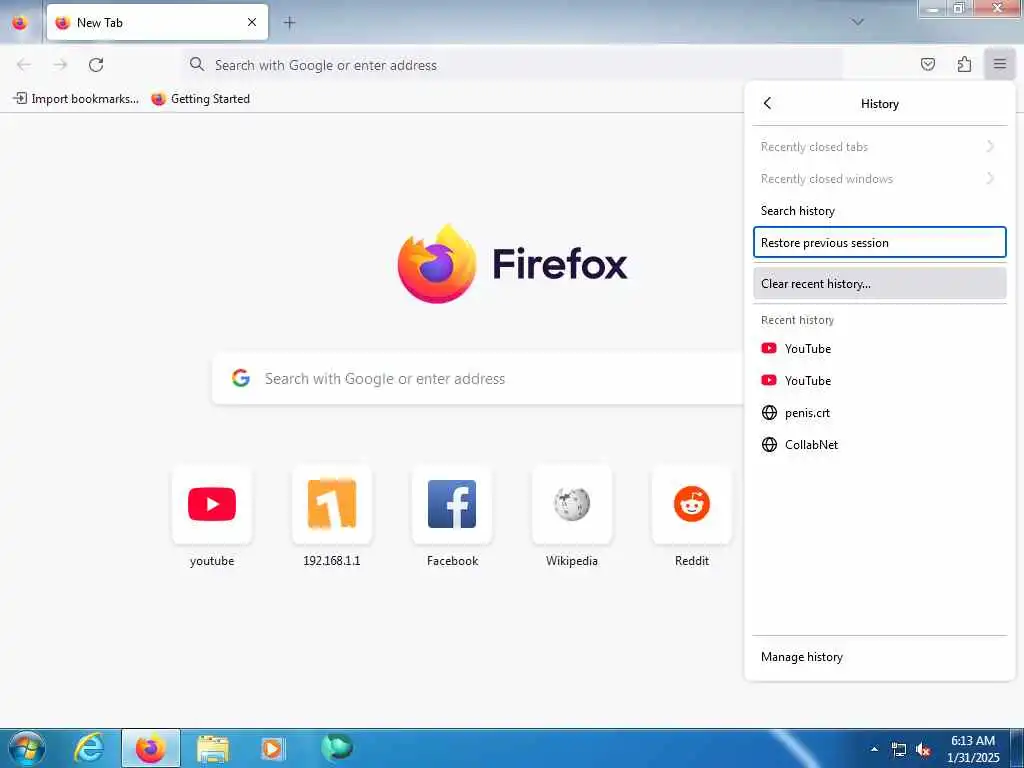The height and width of the screenshot is (768, 1024).
Task: Open Windows Explorer from taskbar
Action: tap(213, 749)
